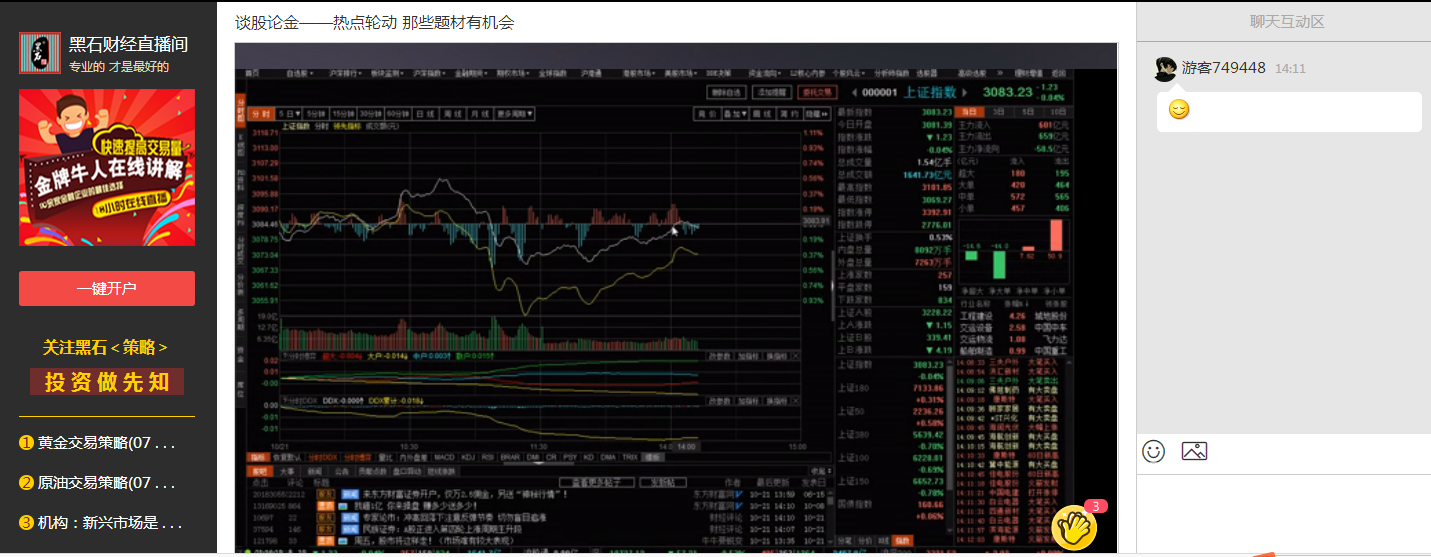Viewport: 1431px width, 557px height.
Task: Select the 10日 fund flow tab
Action: 1059,112
